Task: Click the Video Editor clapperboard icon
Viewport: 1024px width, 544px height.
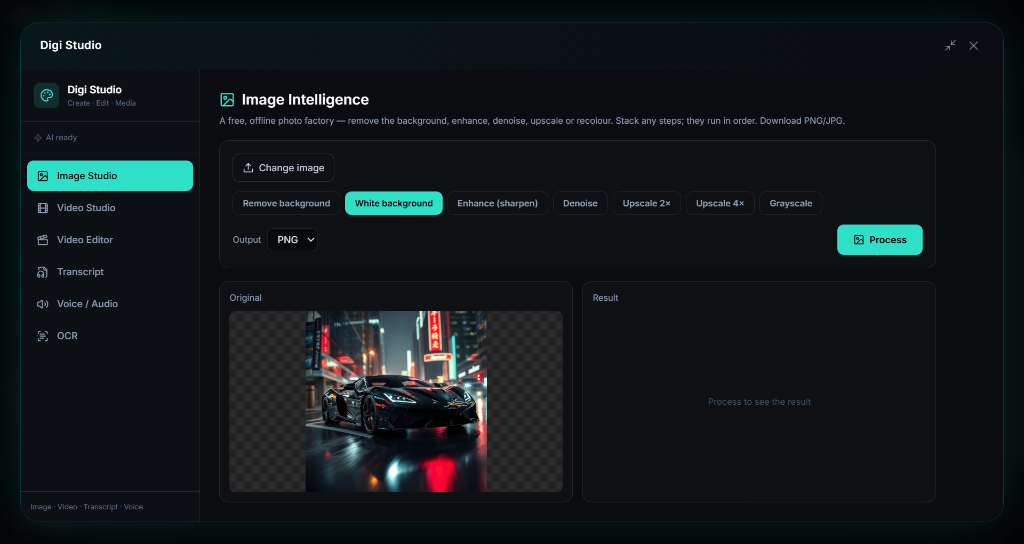Action: pos(43,240)
